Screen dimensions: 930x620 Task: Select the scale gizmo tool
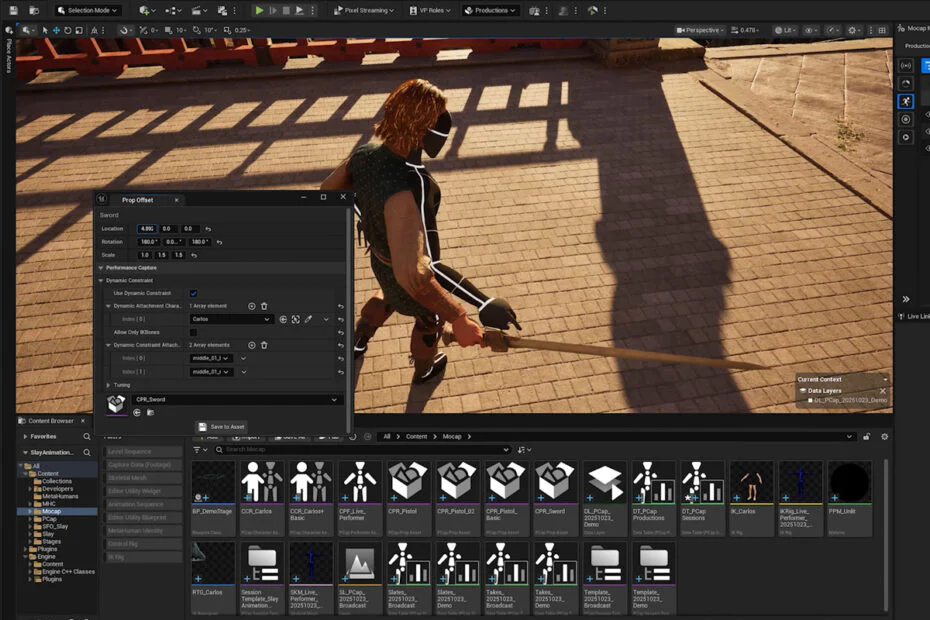tap(79, 30)
